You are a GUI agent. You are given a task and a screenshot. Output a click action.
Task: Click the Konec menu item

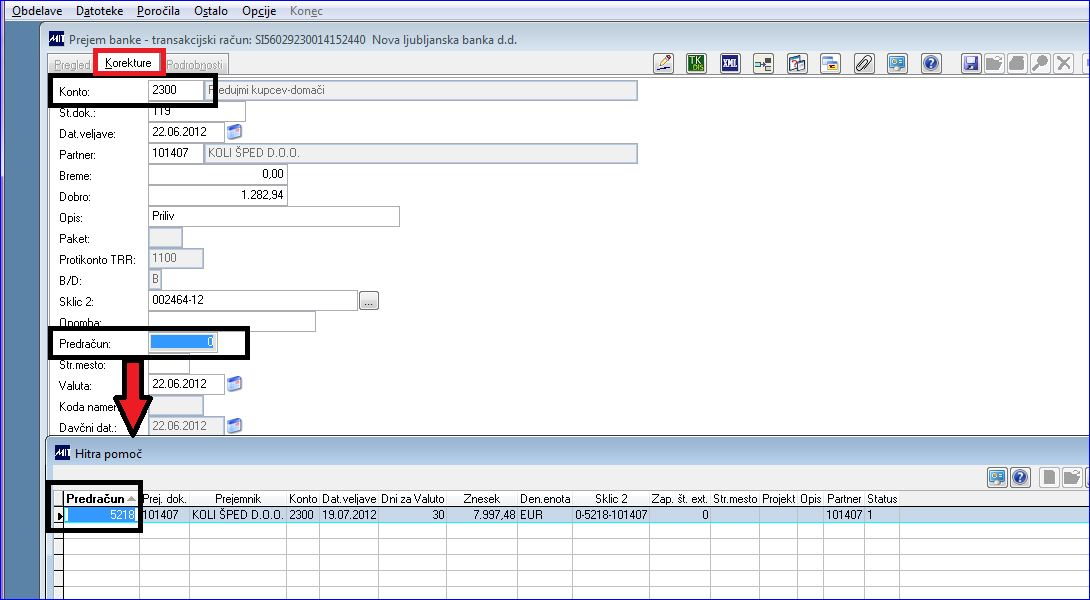(x=306, y=11)
